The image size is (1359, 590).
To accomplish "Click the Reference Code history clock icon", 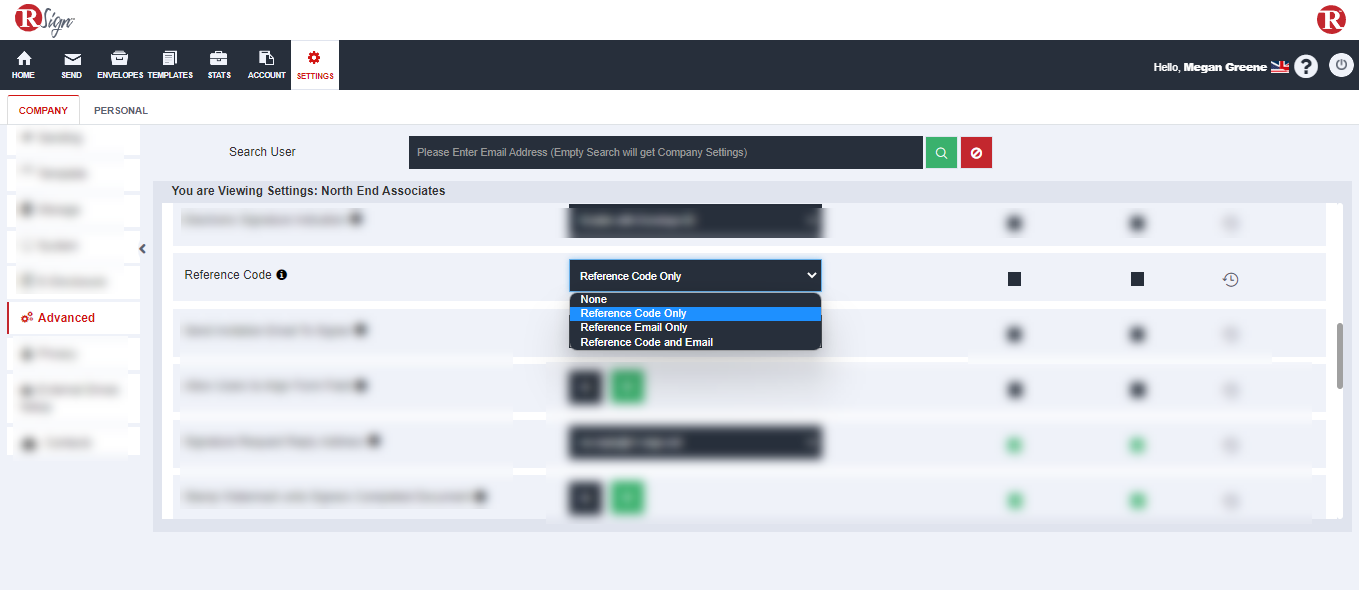I will coord(1231,280).
